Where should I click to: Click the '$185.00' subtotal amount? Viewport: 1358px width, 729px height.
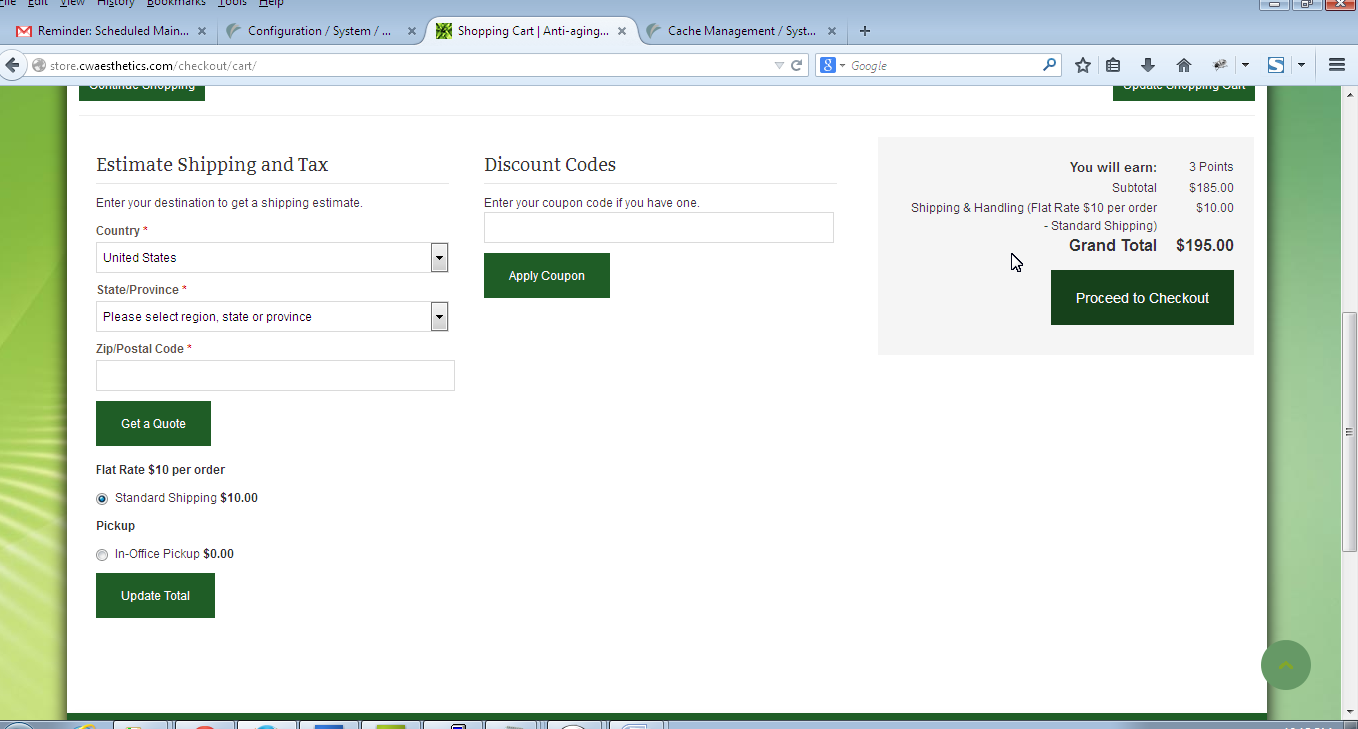tap(1211, 188)
